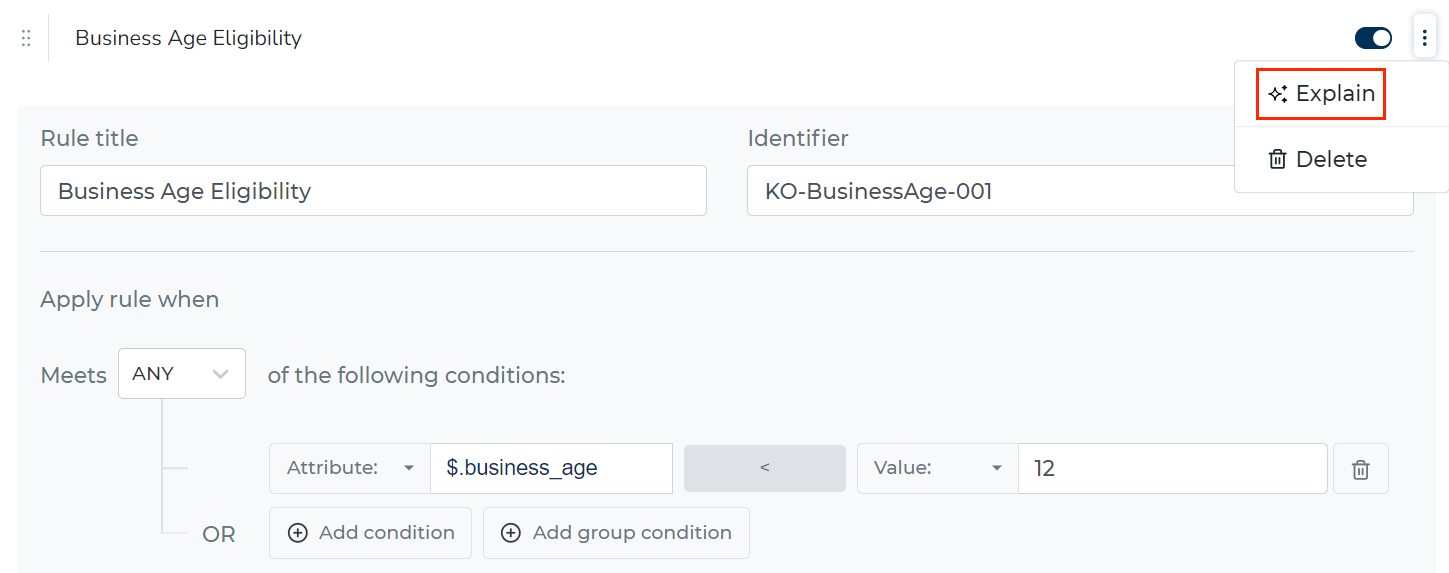Delete the business_age condition via trash icon
The image size is (1449, 573).
(x=1360, y=469)
